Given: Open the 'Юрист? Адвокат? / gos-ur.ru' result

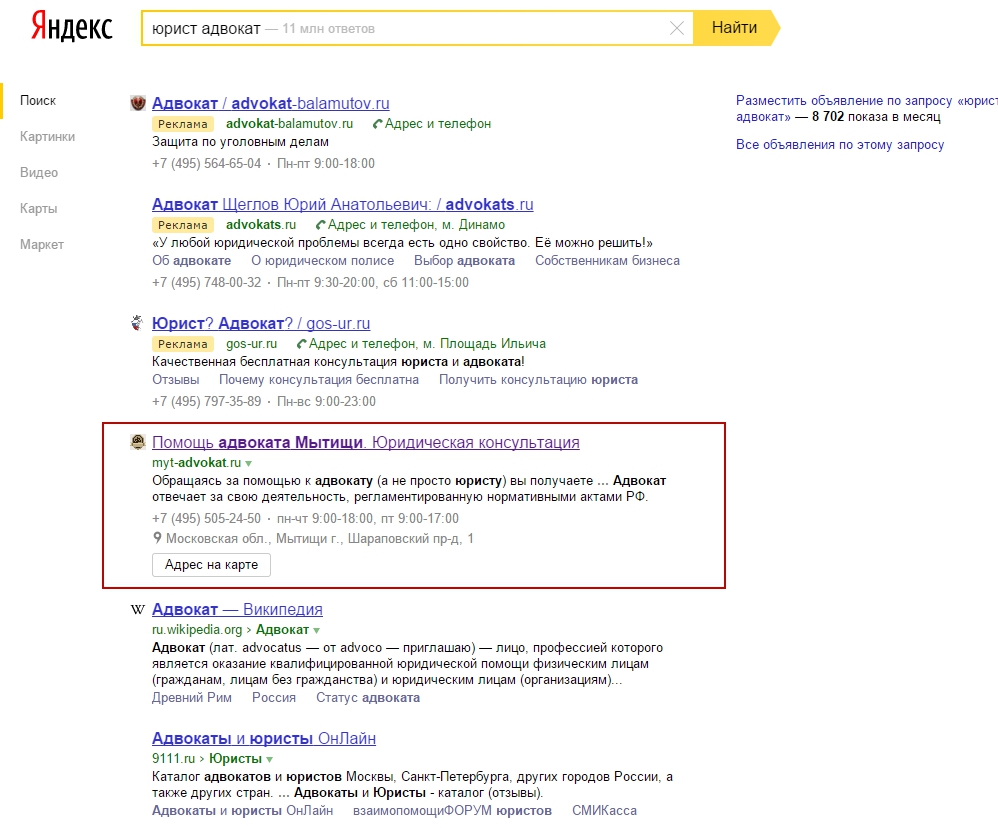Looking at the screenshot, I should [261, 323].
